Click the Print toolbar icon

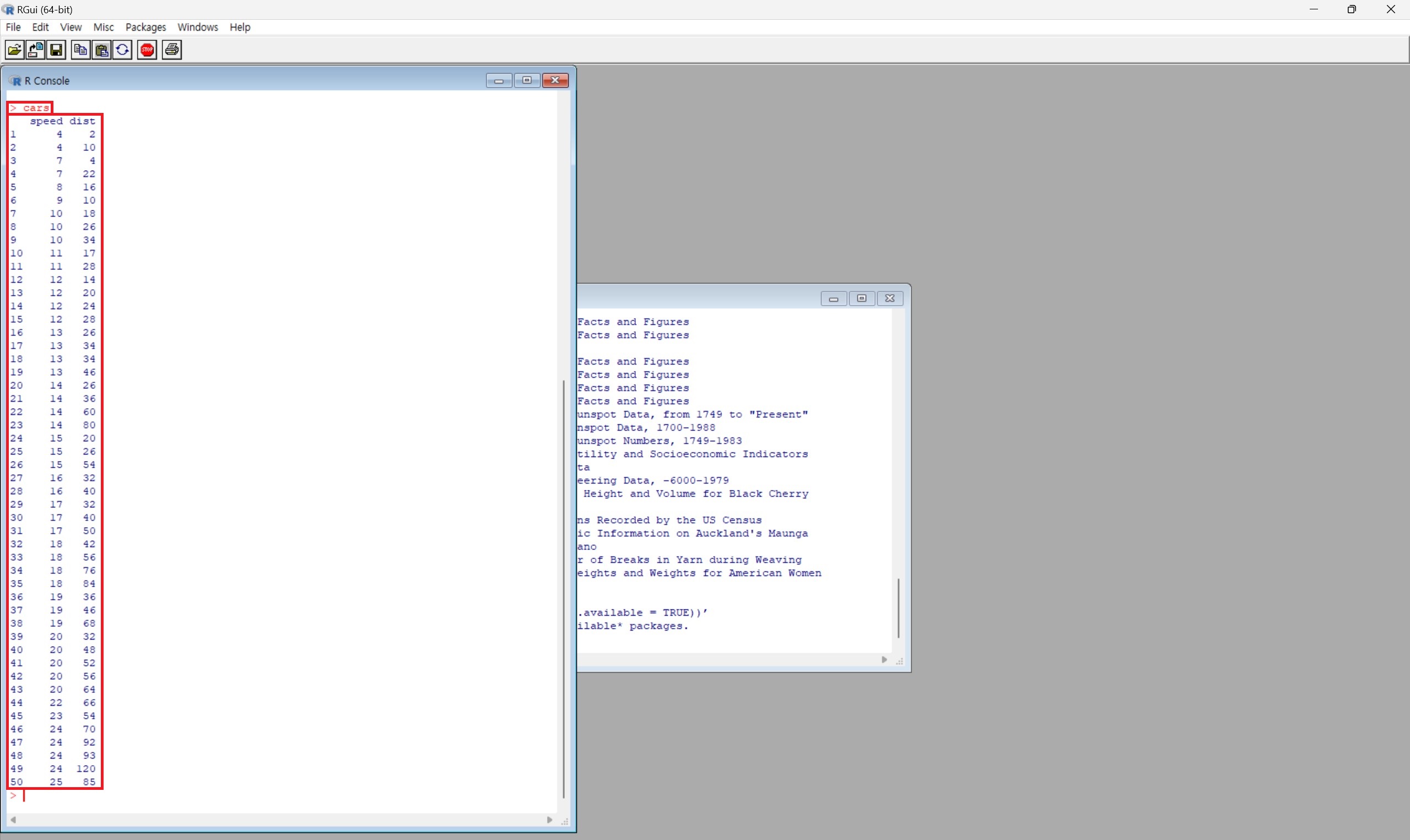(x=172, y=50)
